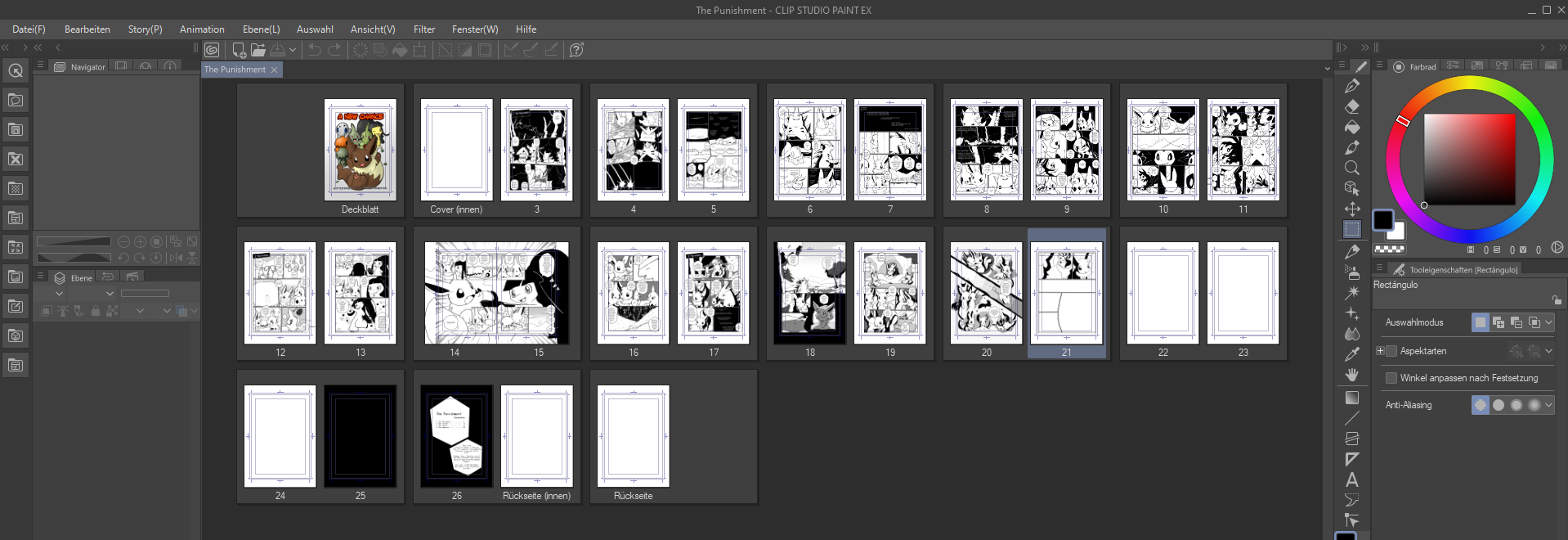The image size is (1568, 540).
Task: Click the Open file folder icon
Action: point(258,50)
